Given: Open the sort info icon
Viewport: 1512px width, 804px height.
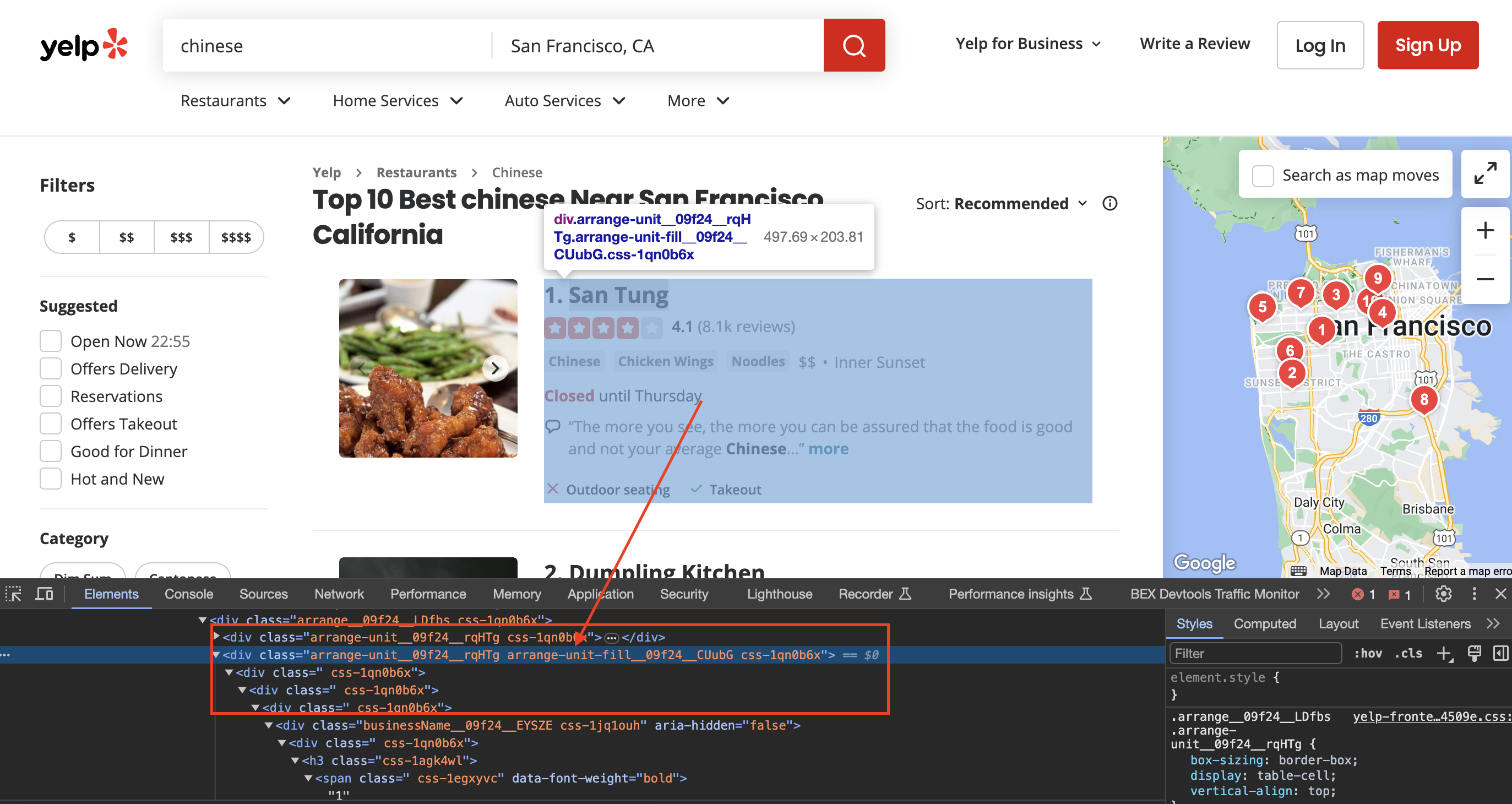Looking at the screenshot, I should point(1110,204).
